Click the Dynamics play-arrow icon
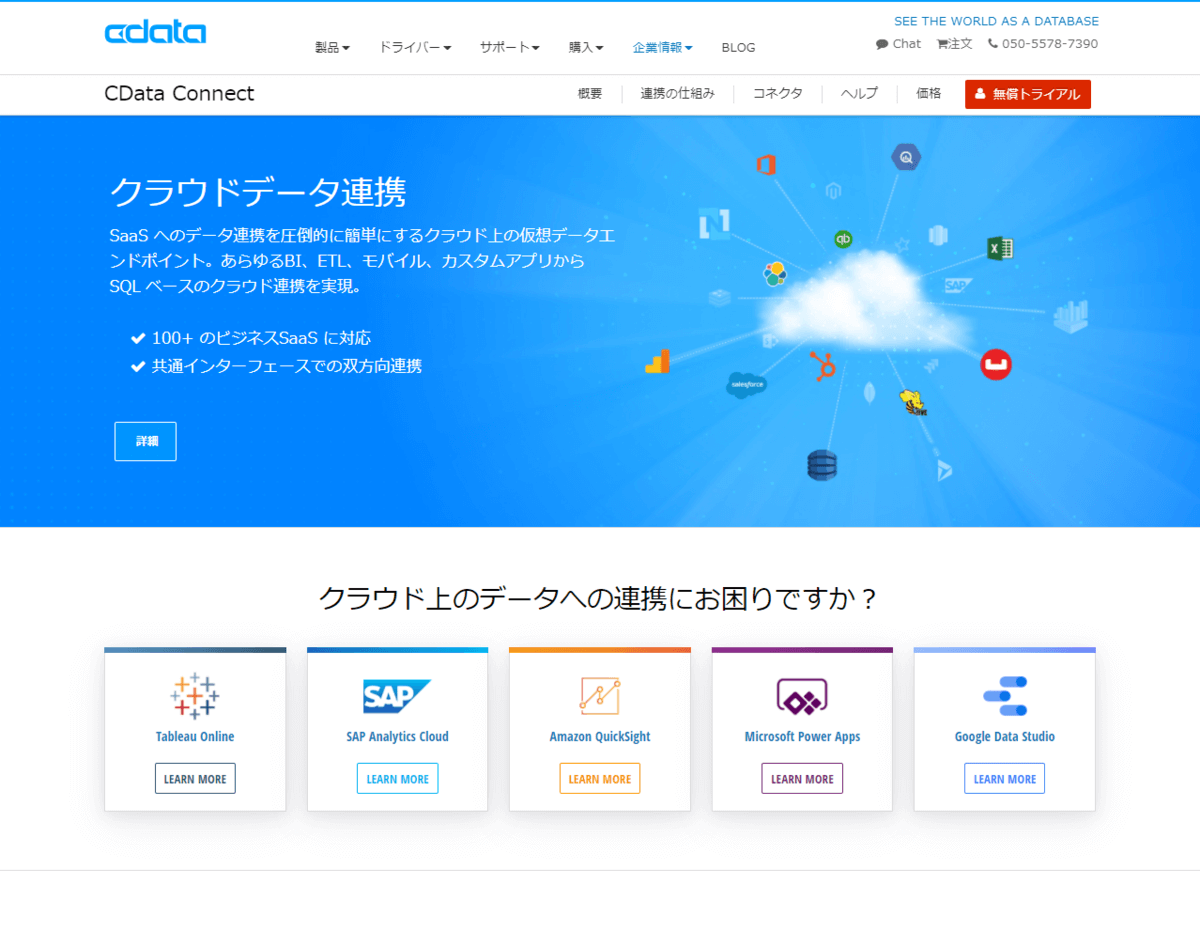The width and height of the screenshot is (1200, 930). click(x=944, y=469)
